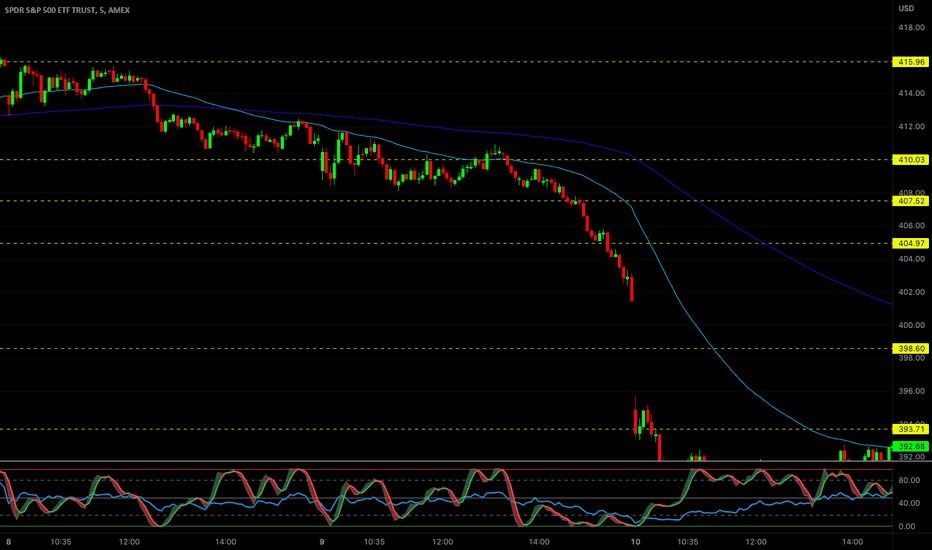Click the USD currency label

point(906,8)
